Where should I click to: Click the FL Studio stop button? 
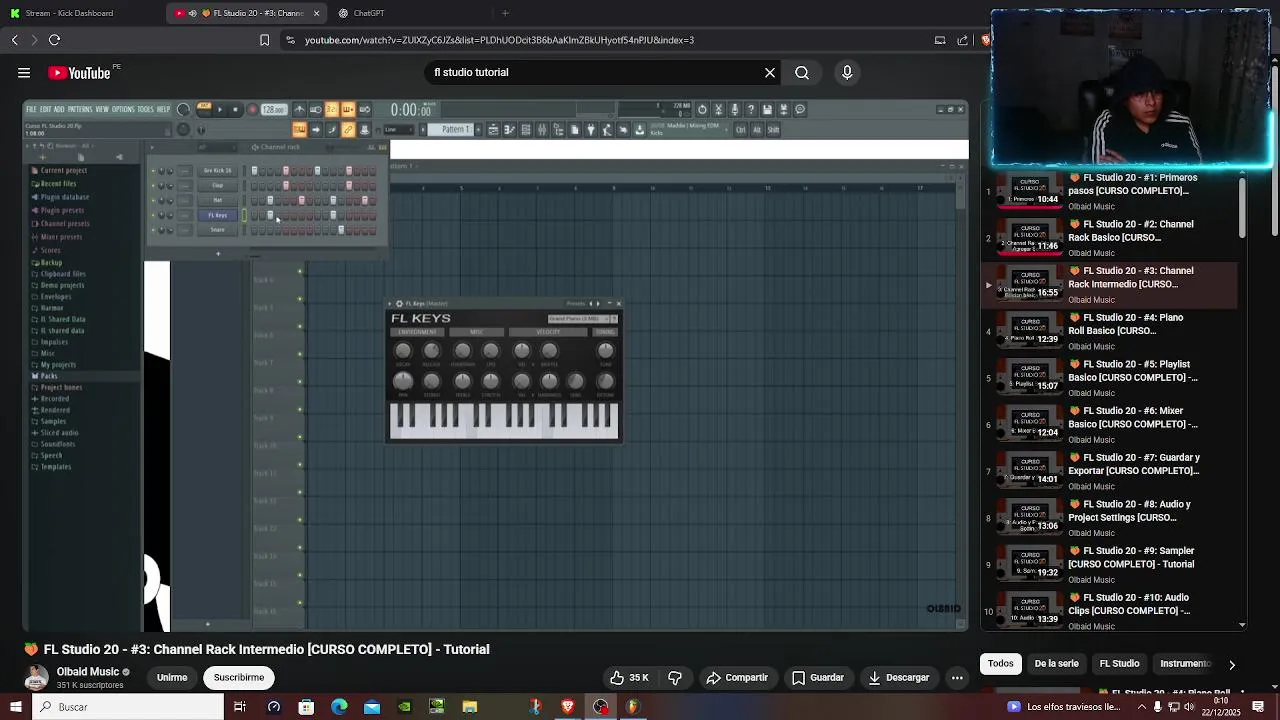(236, 109)
